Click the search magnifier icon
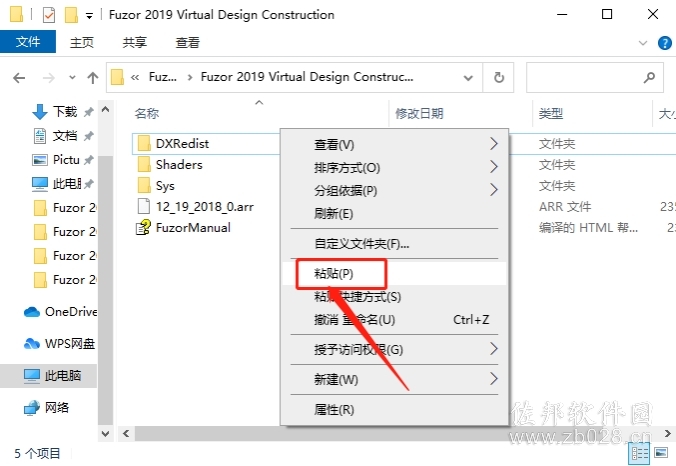 coord(649,78)
